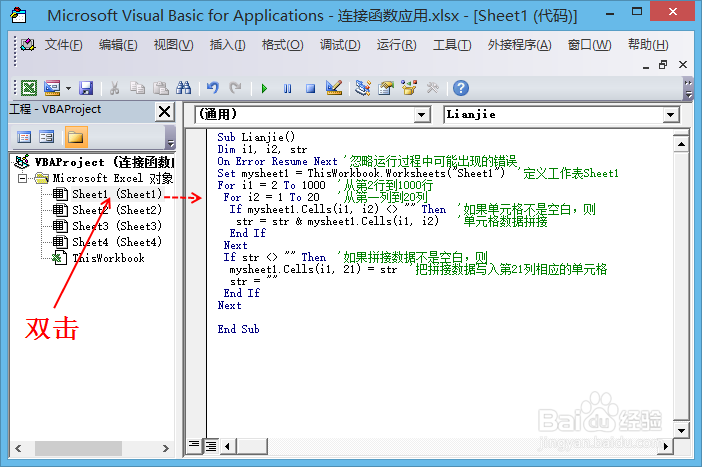Switch to Procedure View button

point(194,445)
